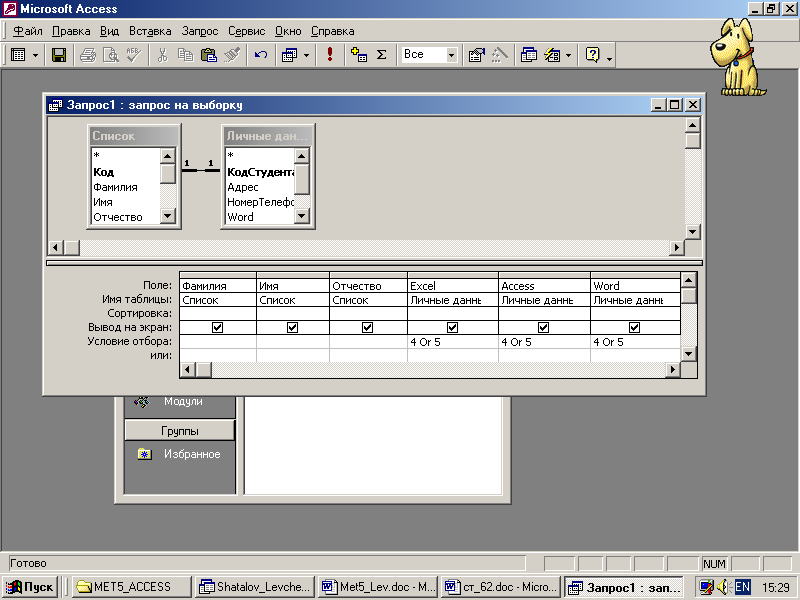
Task: Click the Избранное favorites icon
Action: 144,454
